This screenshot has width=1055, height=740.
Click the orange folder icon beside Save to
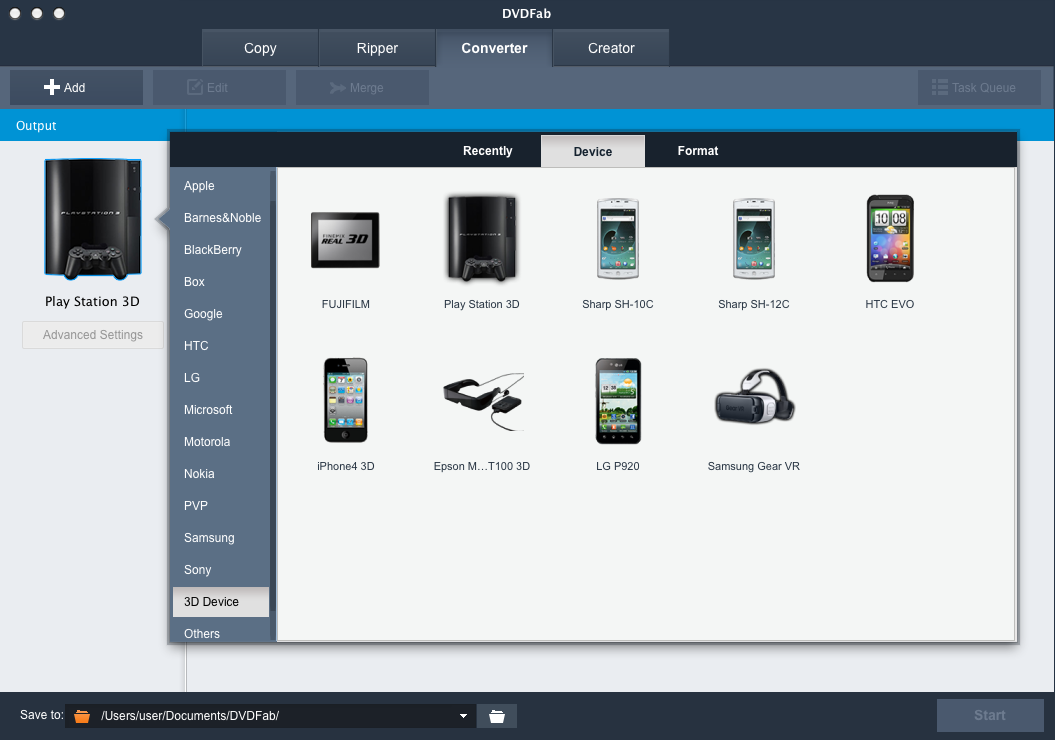click(x=82, y=716)
